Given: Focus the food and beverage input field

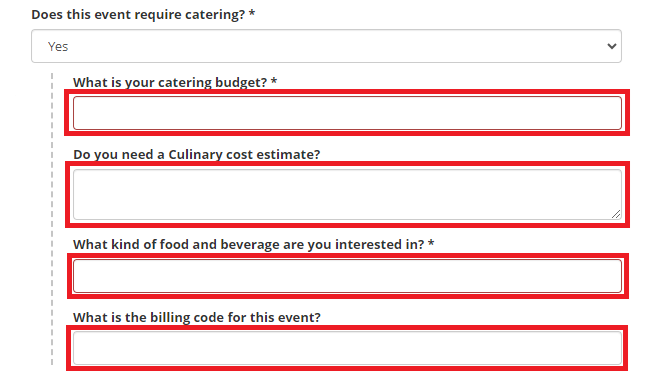Looking at the screenshot, I should click(347, 276).
